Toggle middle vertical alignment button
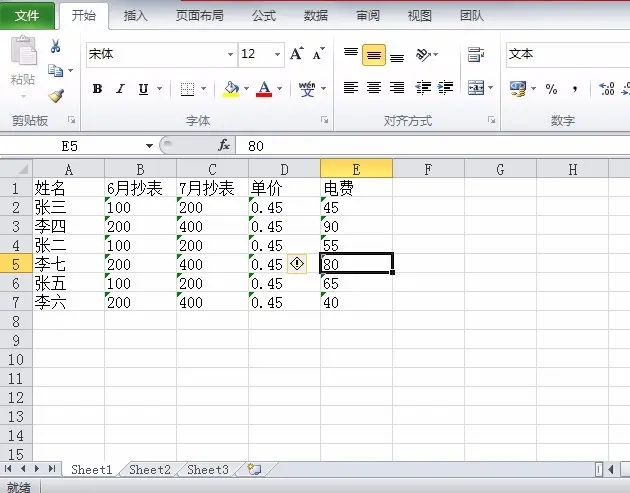630x493 pixels. [374, 54]
